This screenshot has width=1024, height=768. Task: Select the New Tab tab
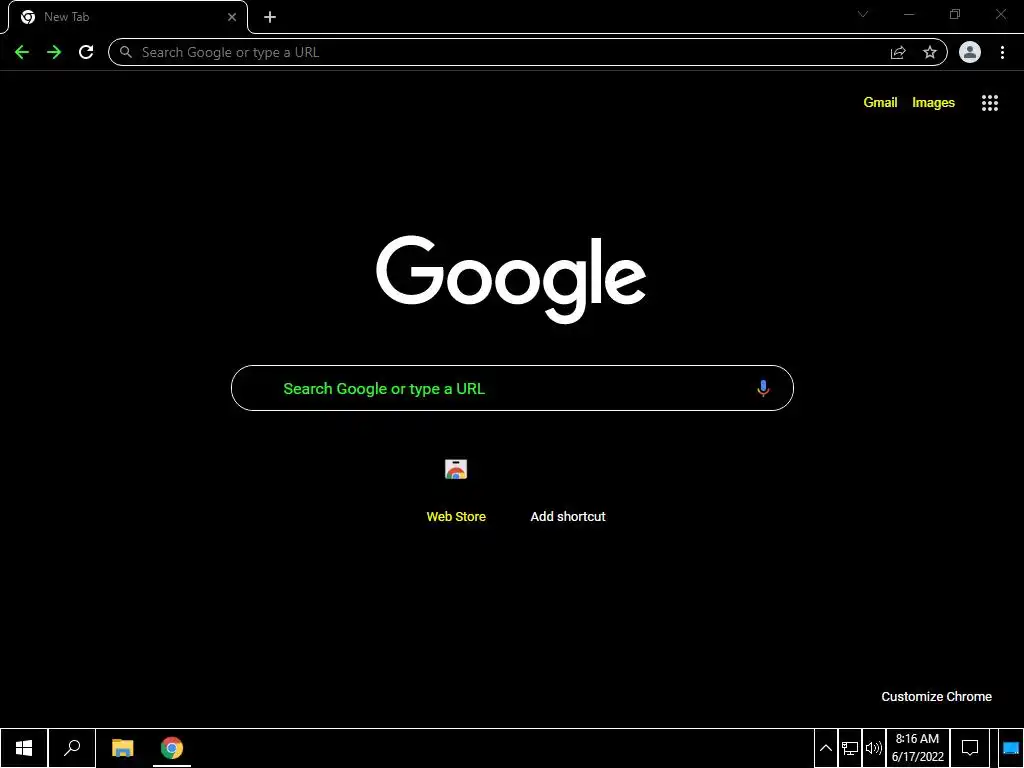[128, 17]
